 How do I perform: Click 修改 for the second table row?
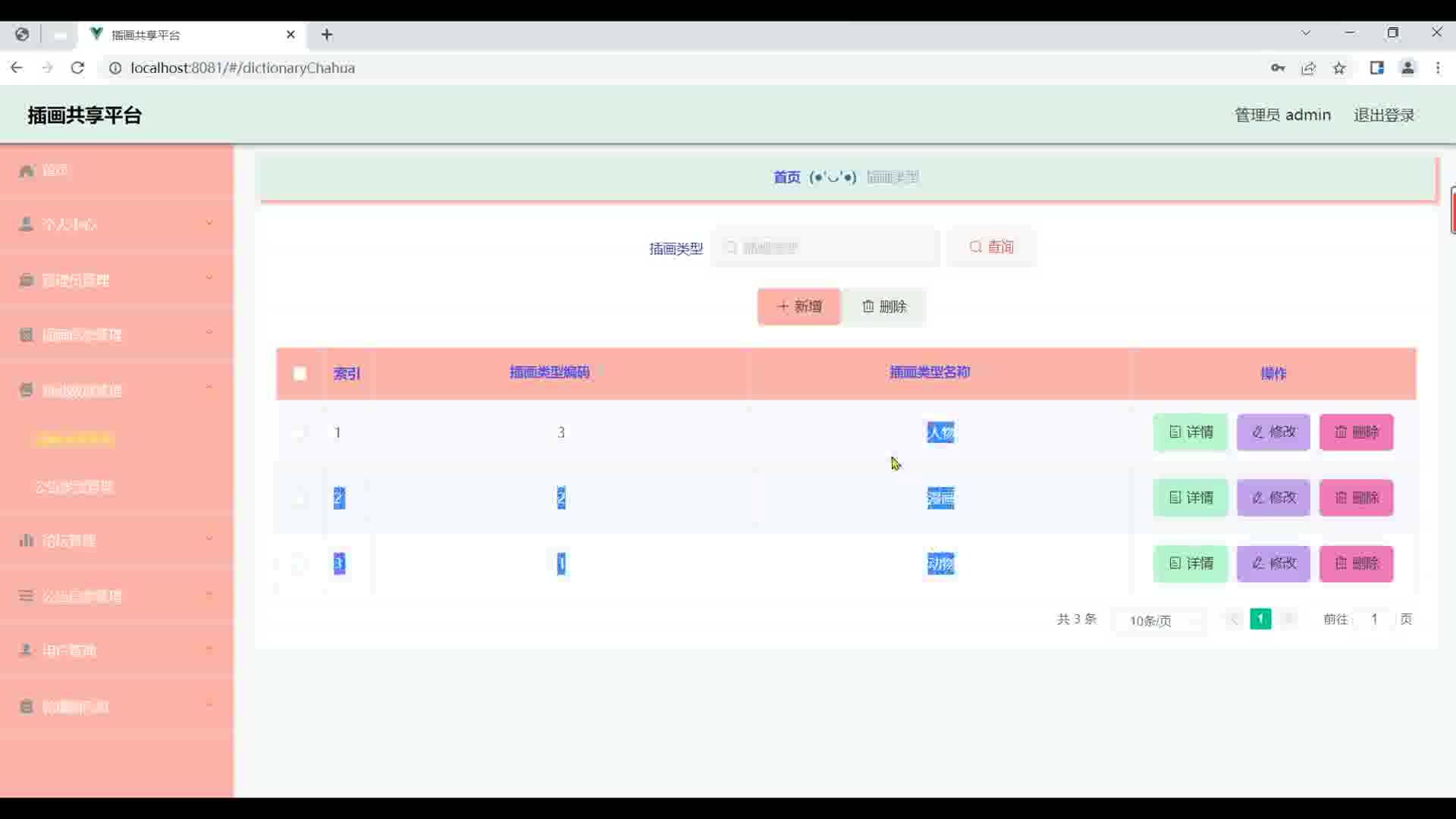[x=1273, y=498]
